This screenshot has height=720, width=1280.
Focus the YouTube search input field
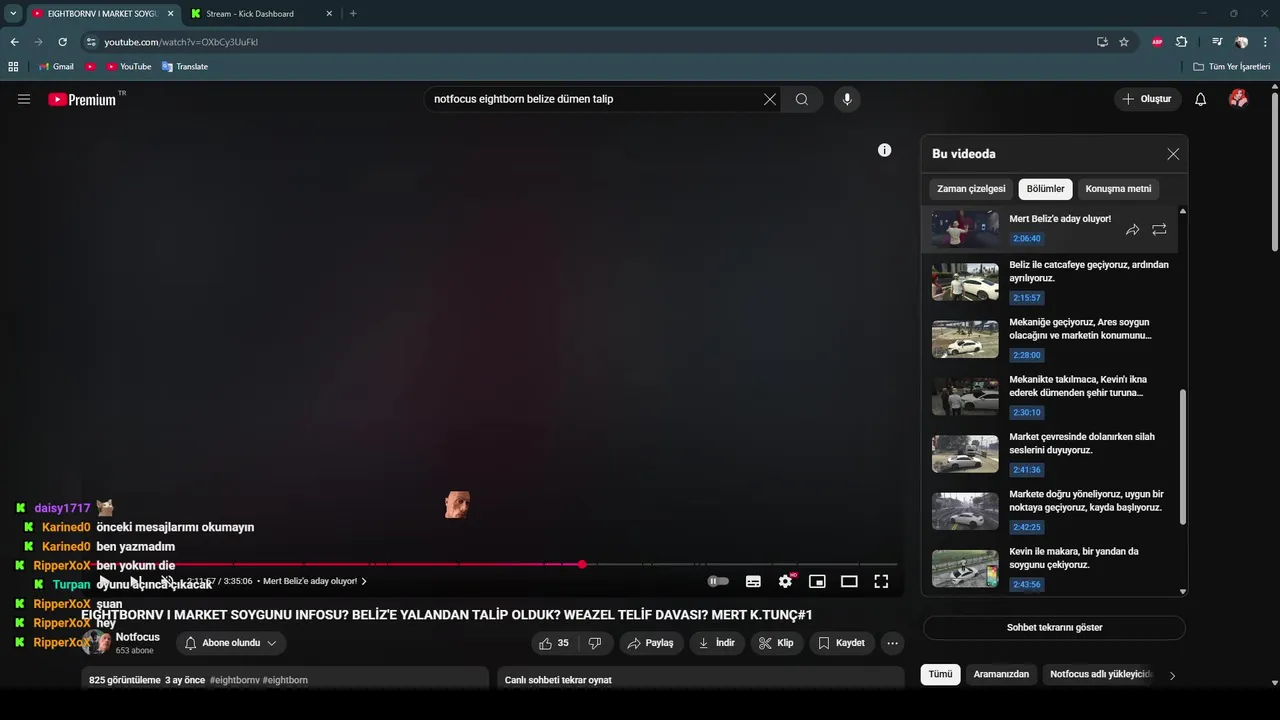tap(595, 99)
